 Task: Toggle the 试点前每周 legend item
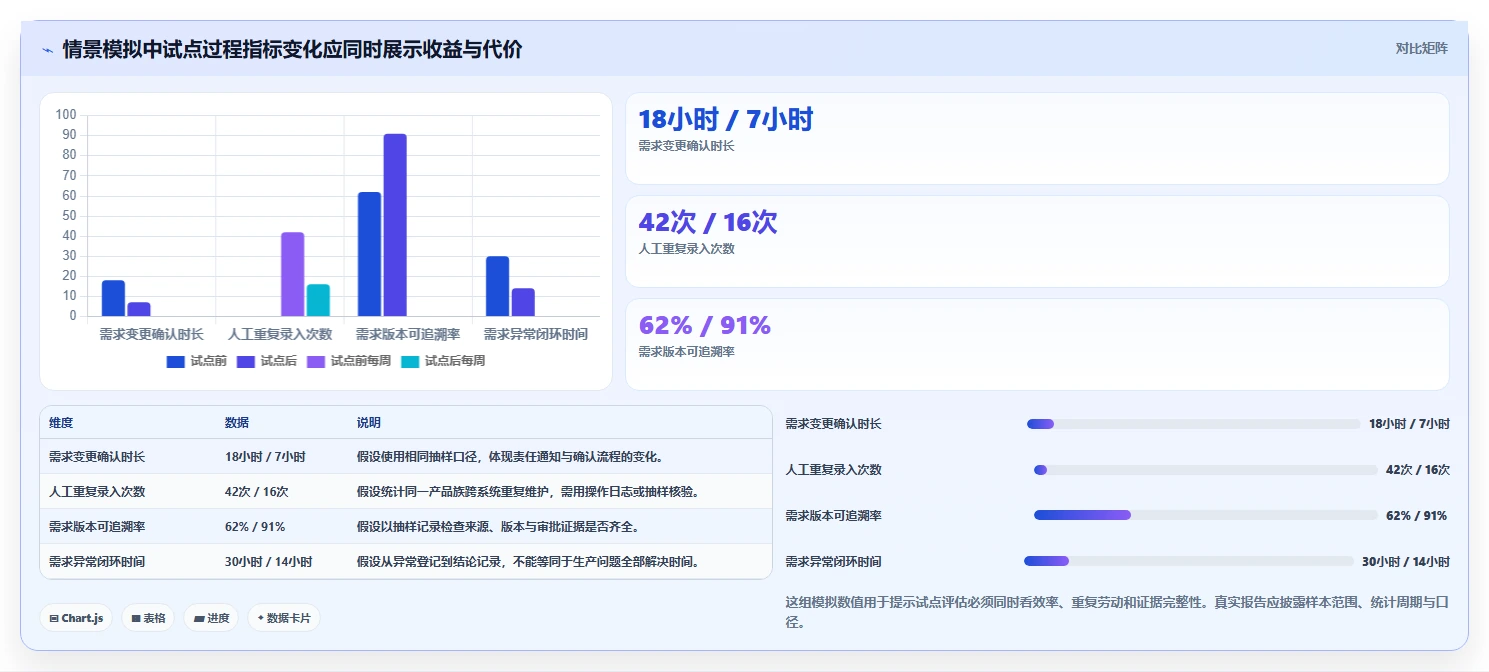tap(348, 361)
